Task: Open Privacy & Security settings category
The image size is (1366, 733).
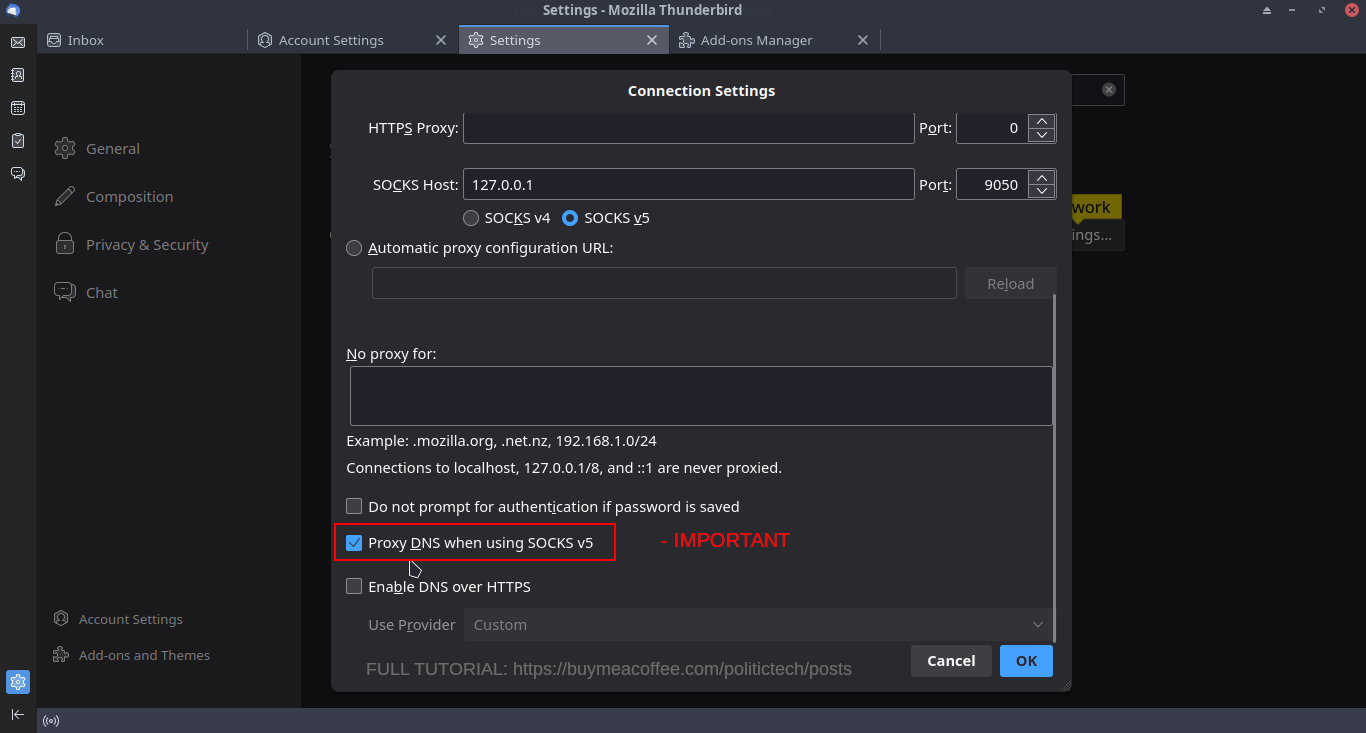Action: coord(132,244)
